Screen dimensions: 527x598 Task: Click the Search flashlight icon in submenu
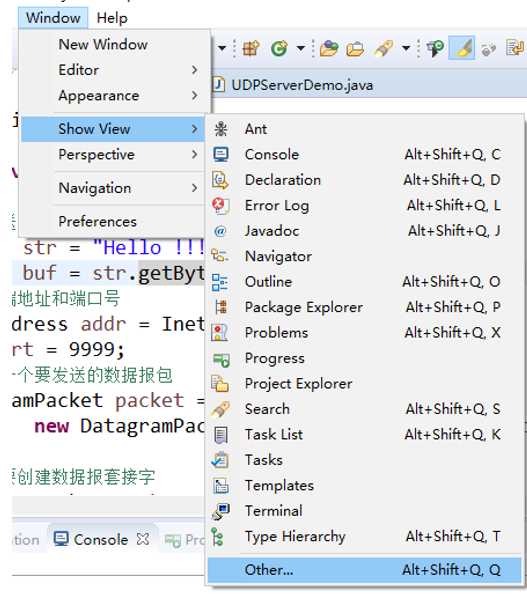tap(221, 409)
